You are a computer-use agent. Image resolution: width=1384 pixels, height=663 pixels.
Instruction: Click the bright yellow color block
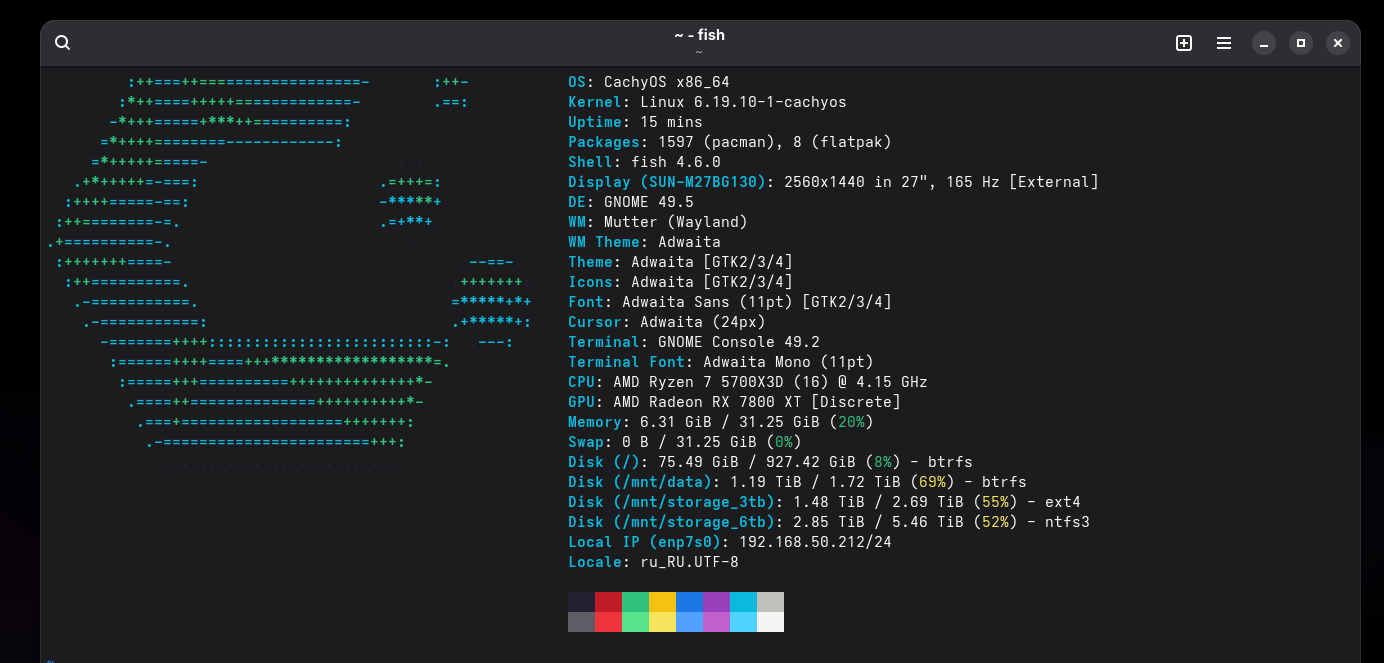click(x=662, y=622)
